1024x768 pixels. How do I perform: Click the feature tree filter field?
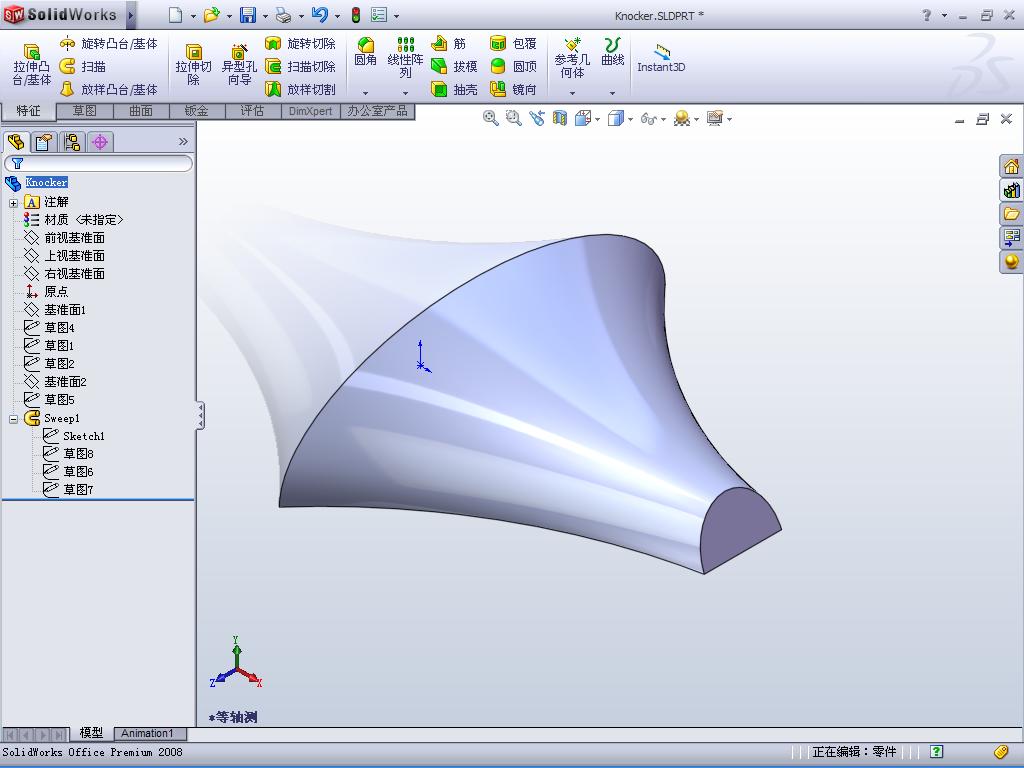(99, 163)
